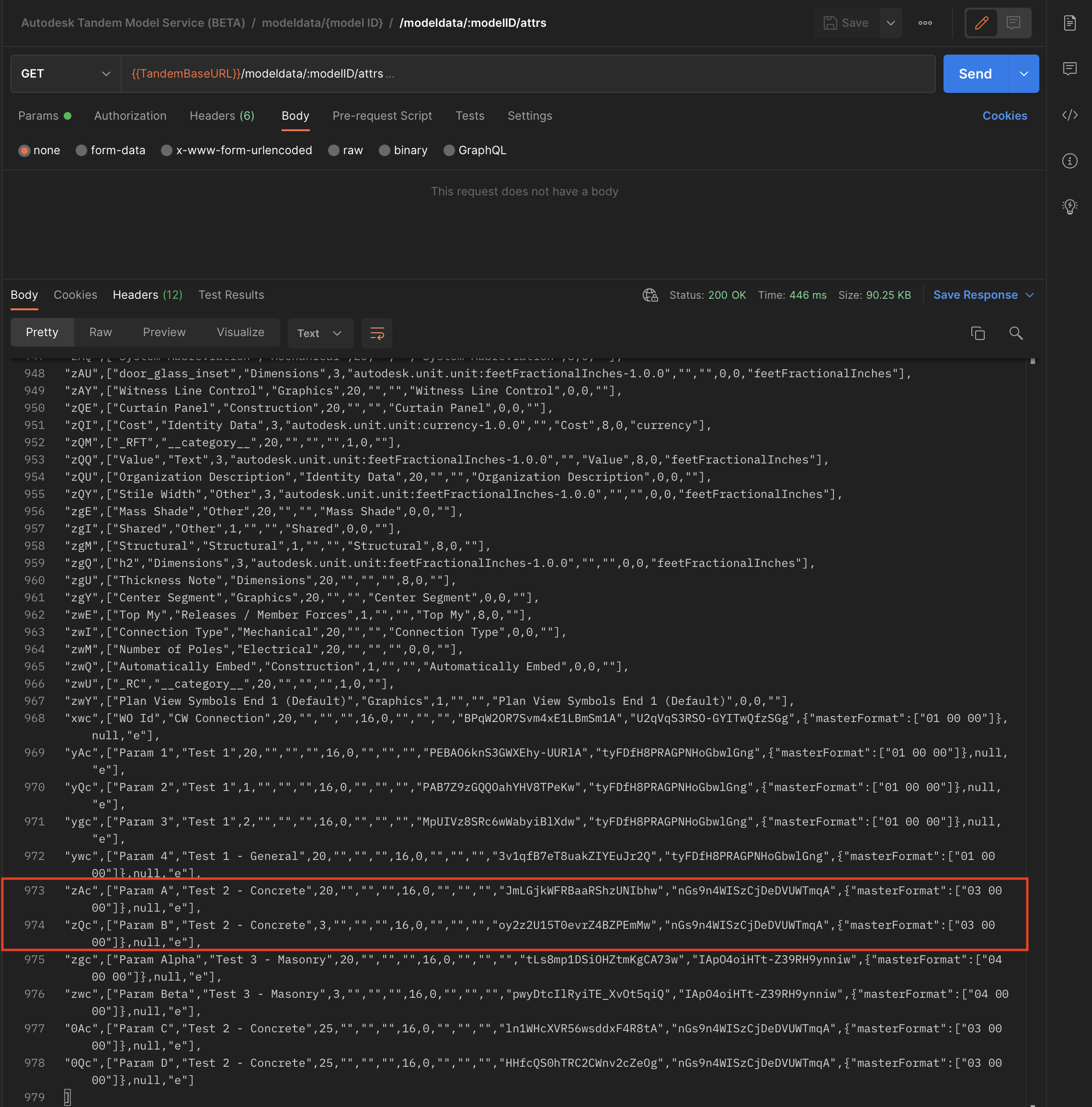This screenshot has height=1107, width=1092.
Task: Open modeldata/{model ID} breadcrumb folder
Action: click(322, 23)
